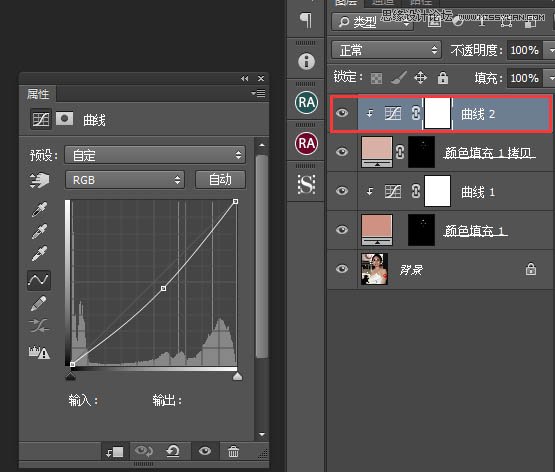Delete this adjustment layer with trash icon
Screen dimensions: 555x472
233,451
